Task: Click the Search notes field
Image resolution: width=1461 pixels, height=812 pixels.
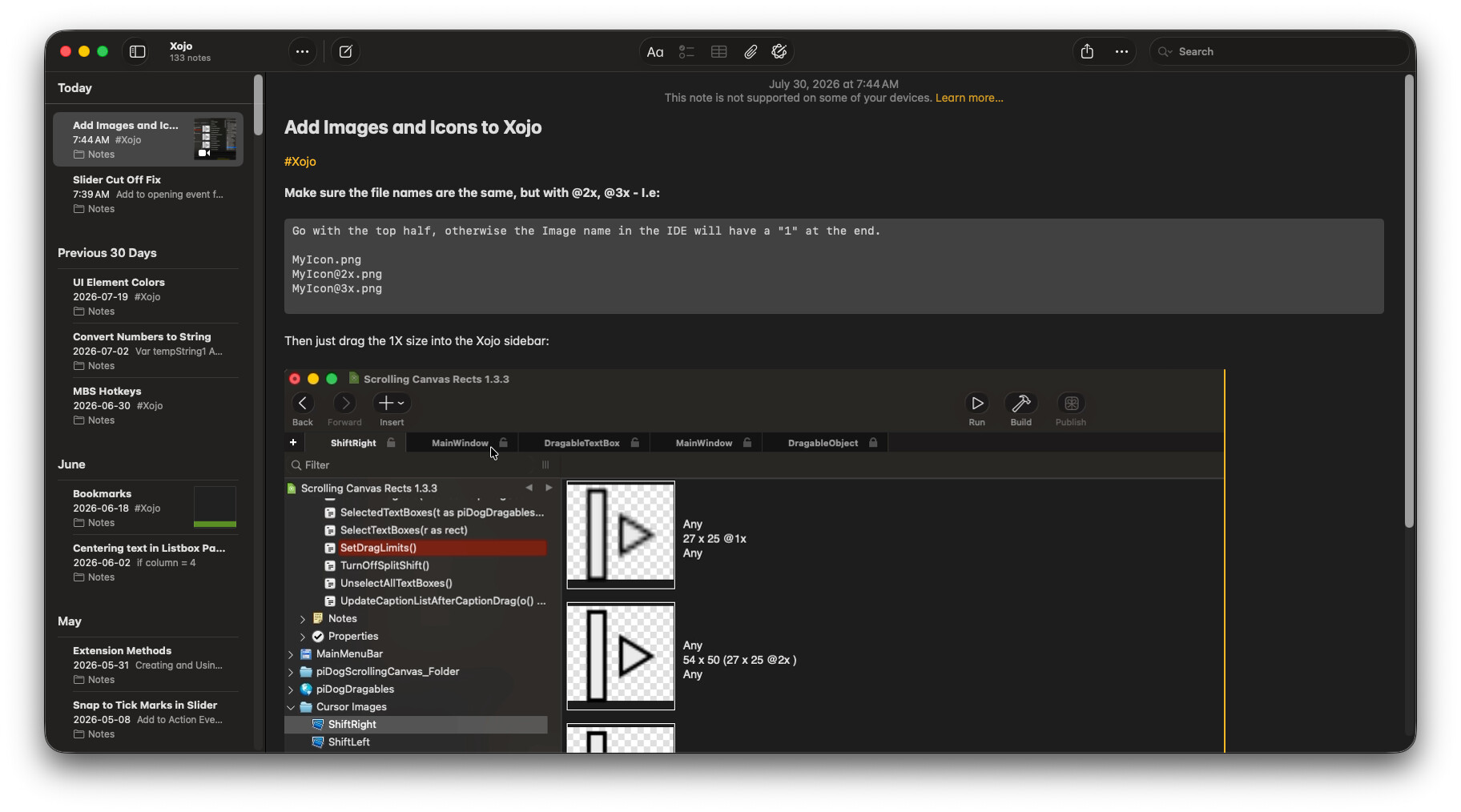Action: pyautogui.click(x=1279, y=51)
